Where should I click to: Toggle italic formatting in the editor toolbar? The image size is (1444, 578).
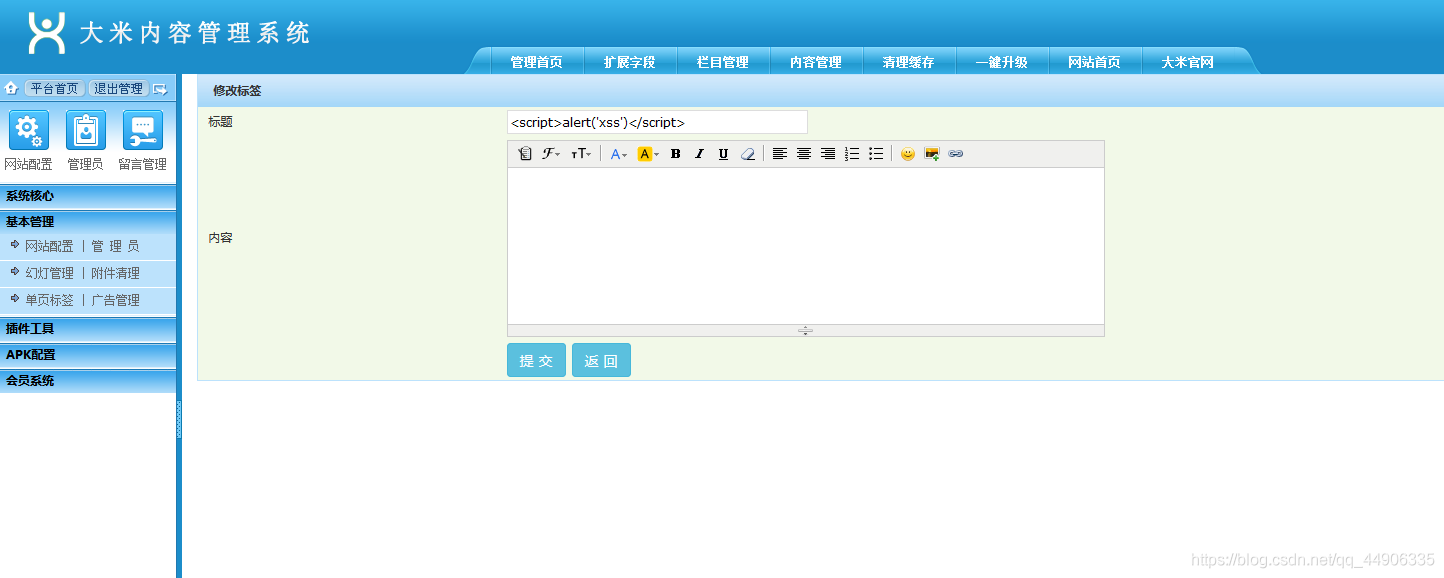tap(699, 154)
